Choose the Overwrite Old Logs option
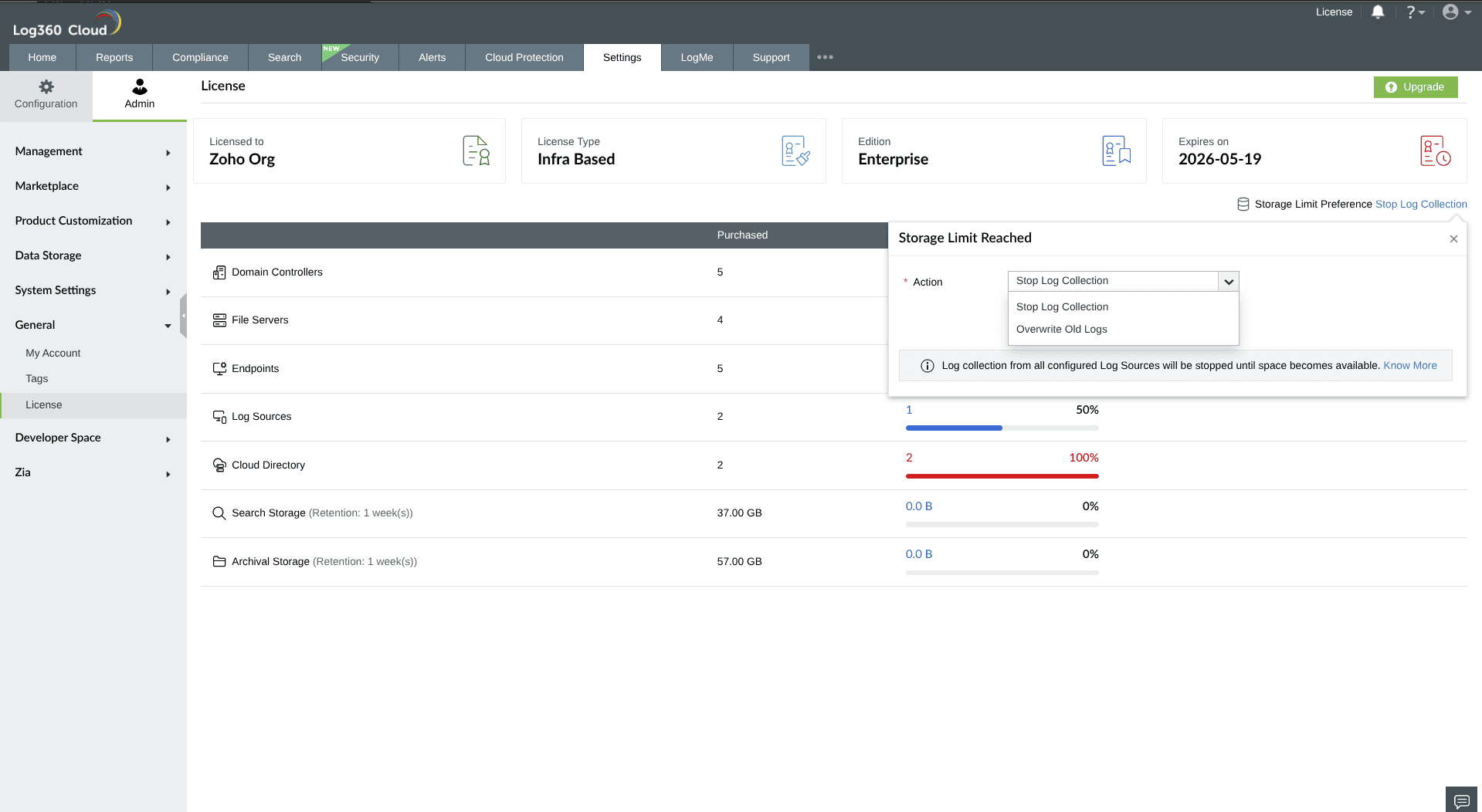1482x812 pixels. (1123, 330)
